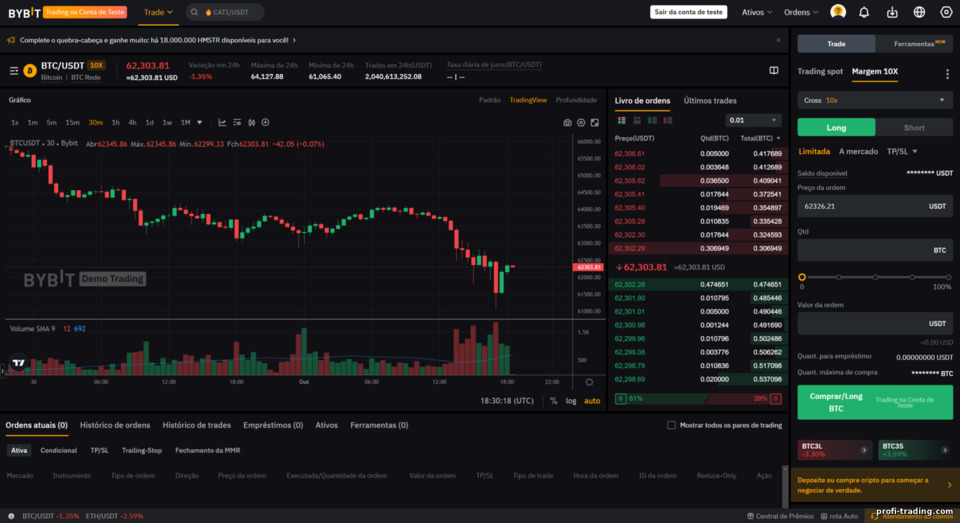Click the quantity percentage slider handle

pos(801,277)
